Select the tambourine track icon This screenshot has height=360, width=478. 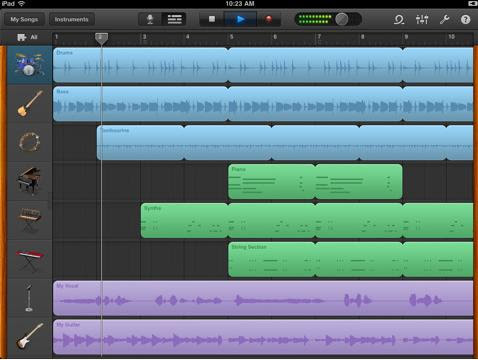click(29, 142)
